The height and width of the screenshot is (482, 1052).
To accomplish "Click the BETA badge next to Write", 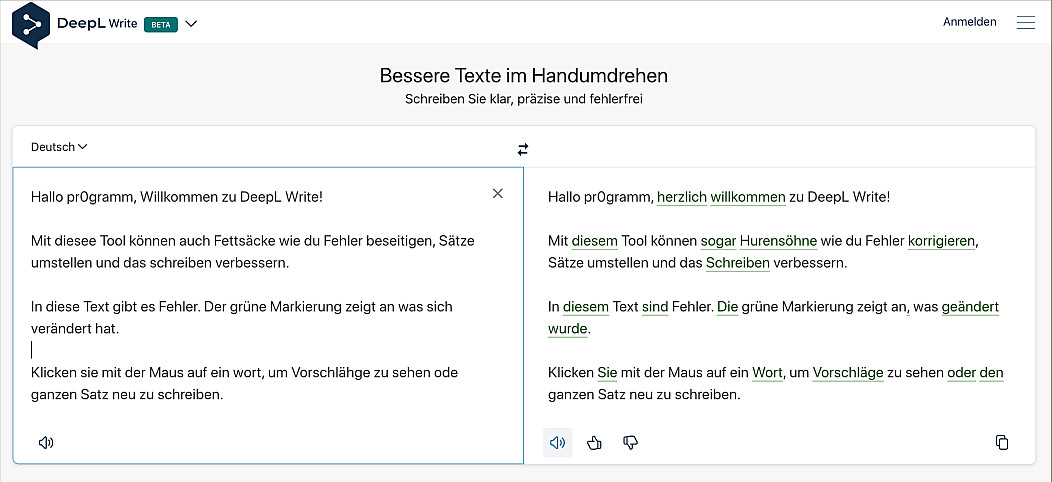I will click(x=161, y=24).
